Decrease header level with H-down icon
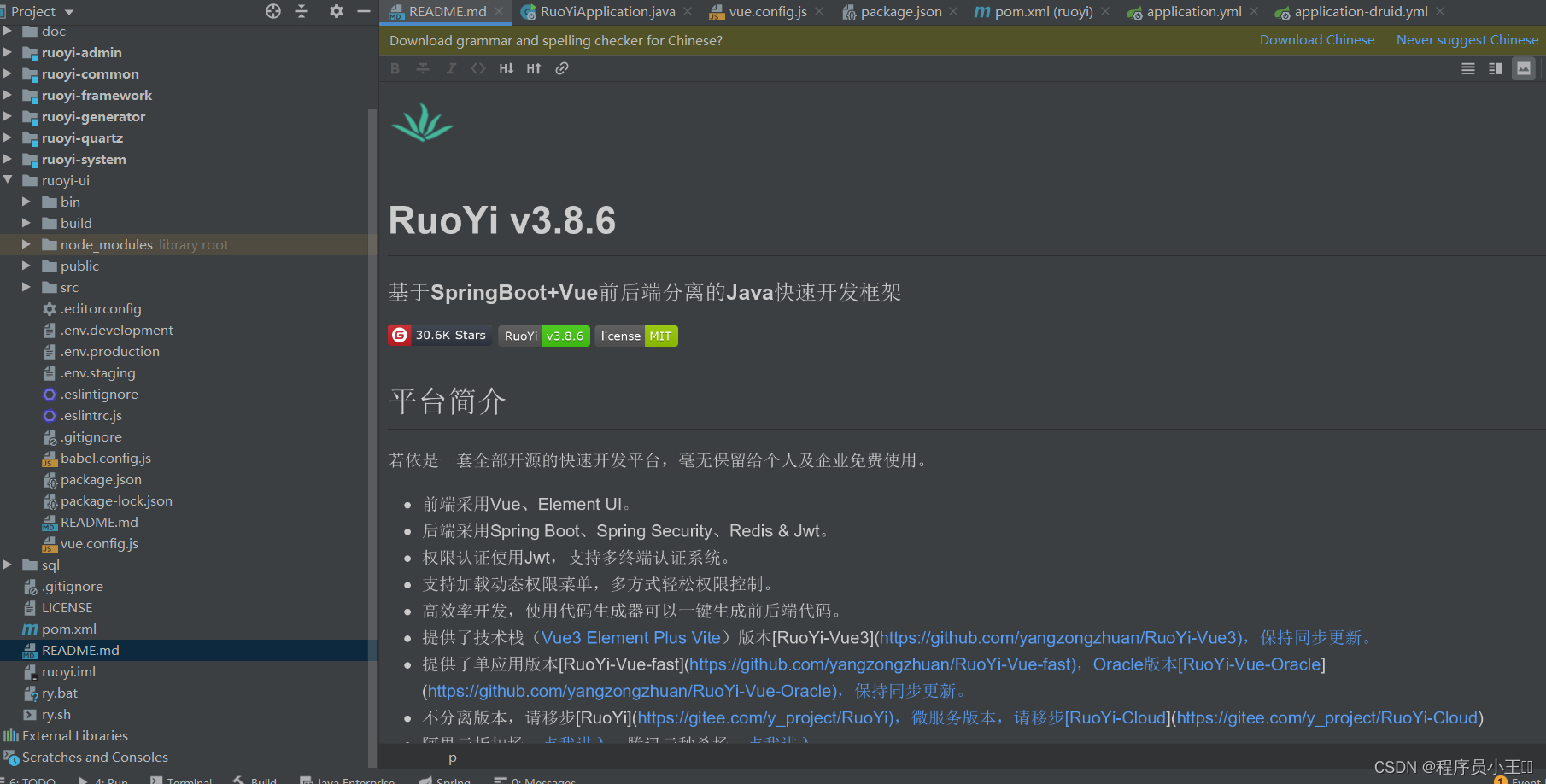The image size is (1546, 784). tap(507, 68)
